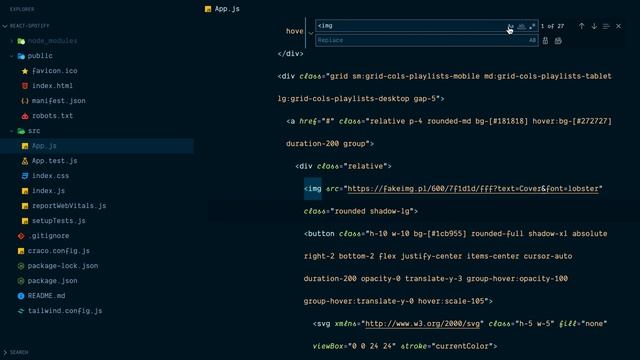640x360 pixels.
Task: Click the JS icon in App.js tab
Action: pos(208,9)
